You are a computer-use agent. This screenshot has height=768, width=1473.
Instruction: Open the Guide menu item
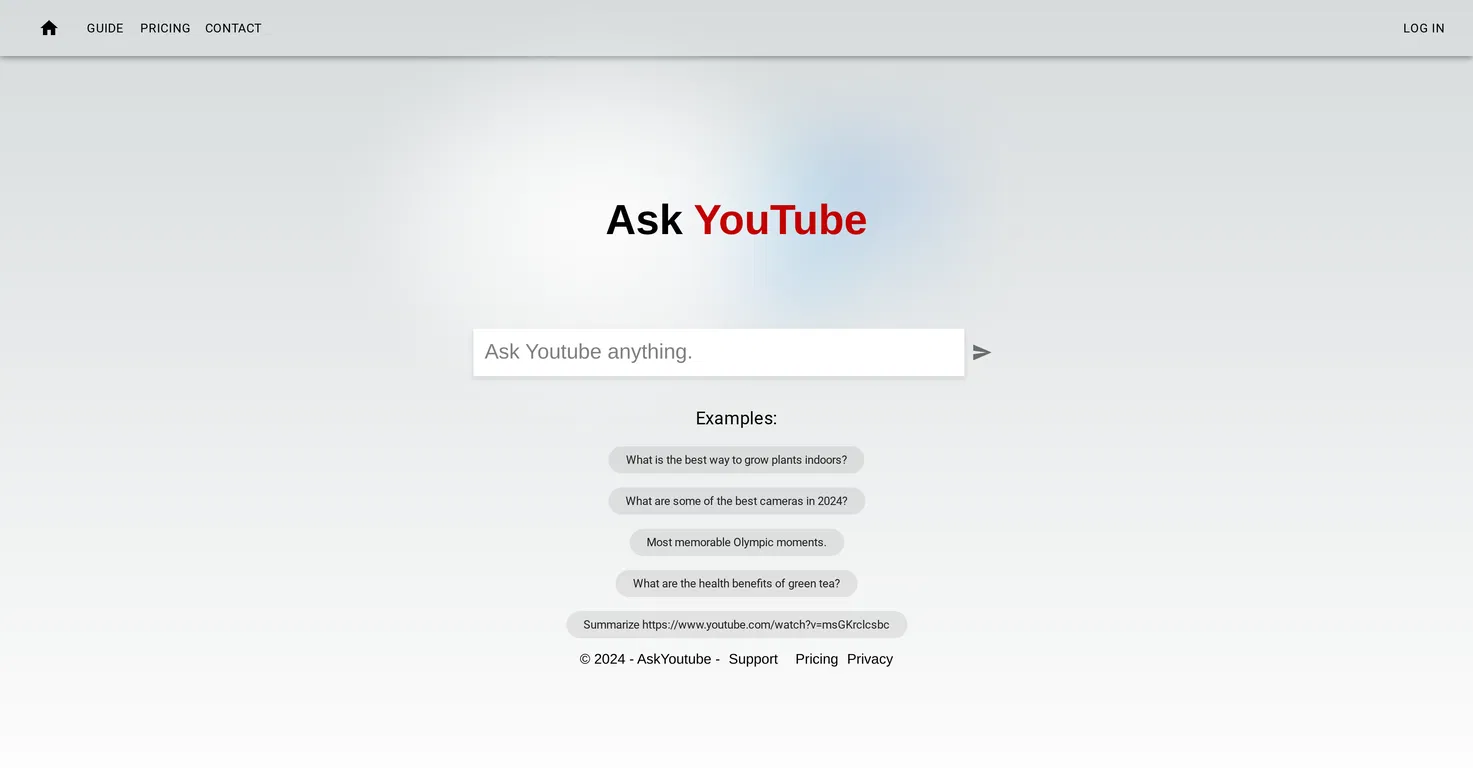point(105,28)
